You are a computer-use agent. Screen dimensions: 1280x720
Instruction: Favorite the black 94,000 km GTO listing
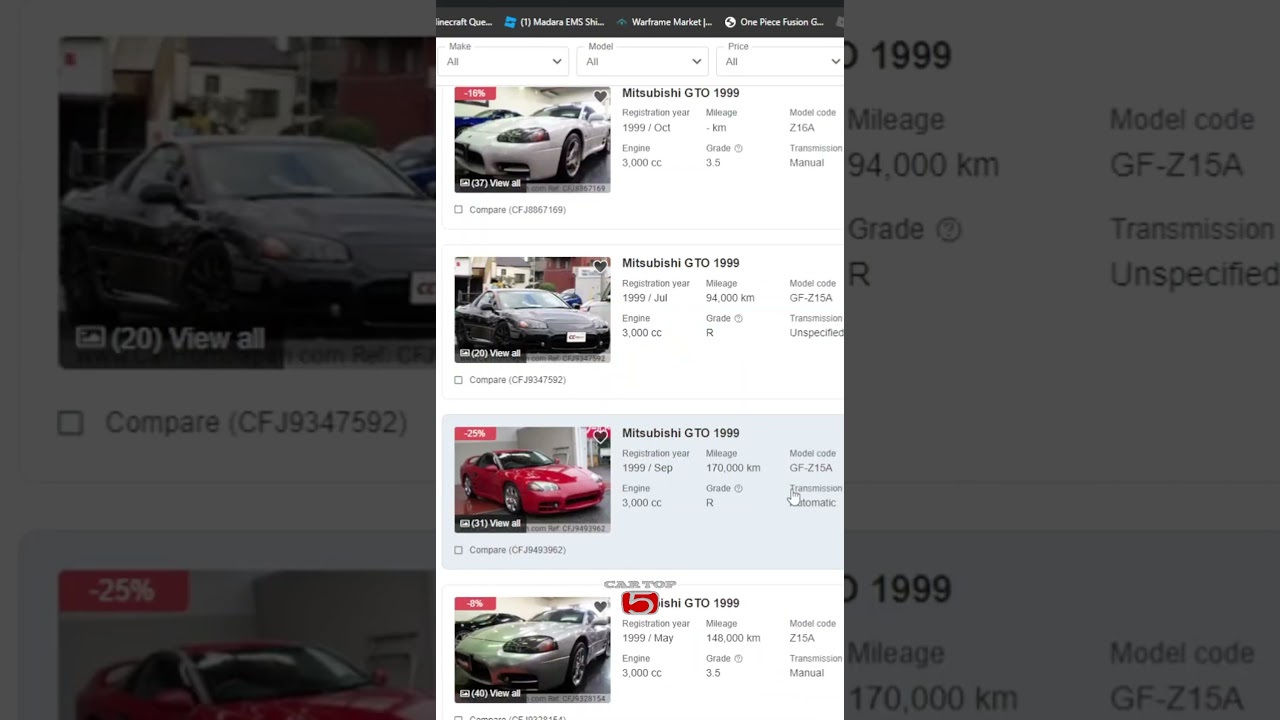point(600,267)
